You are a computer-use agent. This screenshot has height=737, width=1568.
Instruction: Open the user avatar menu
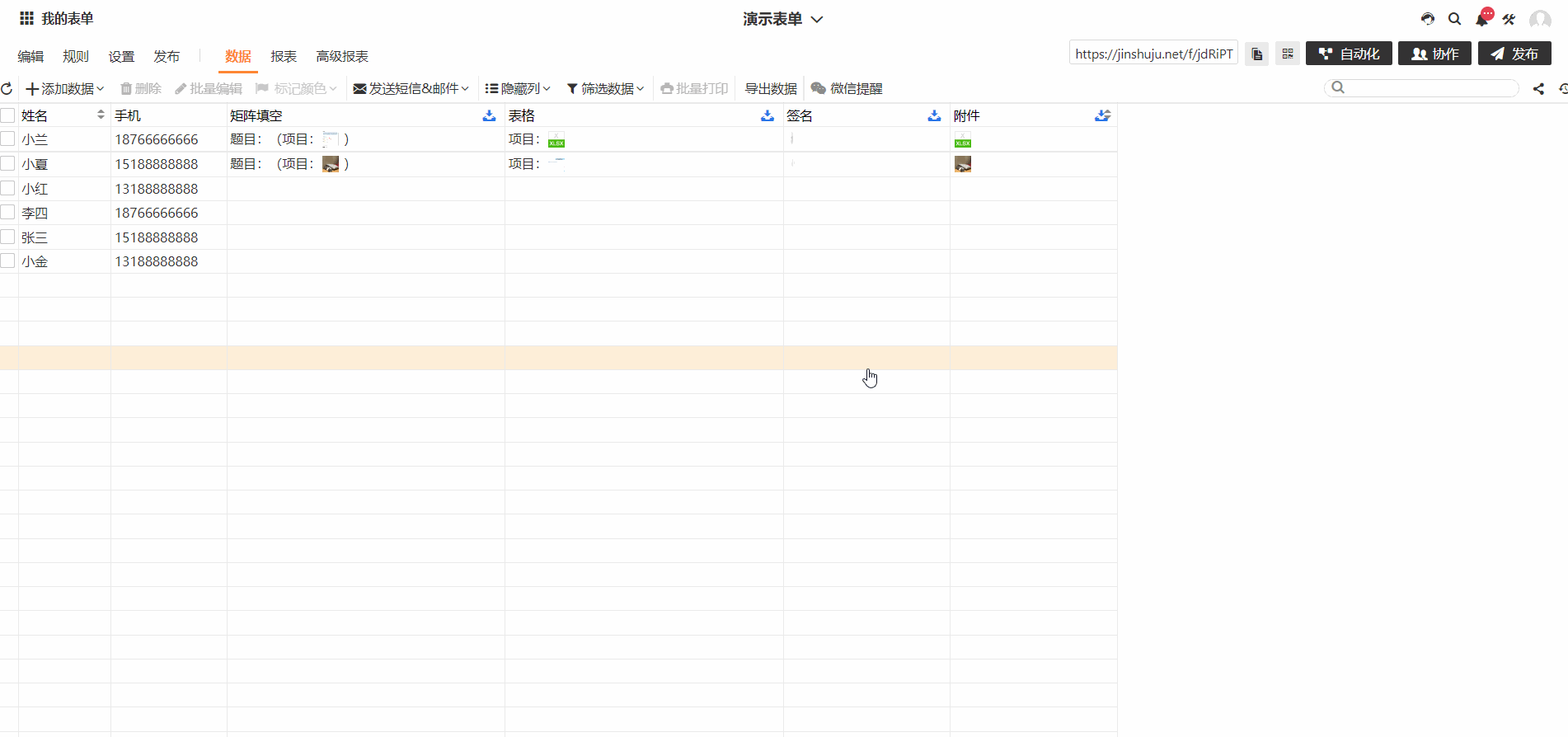[1540, 19]
